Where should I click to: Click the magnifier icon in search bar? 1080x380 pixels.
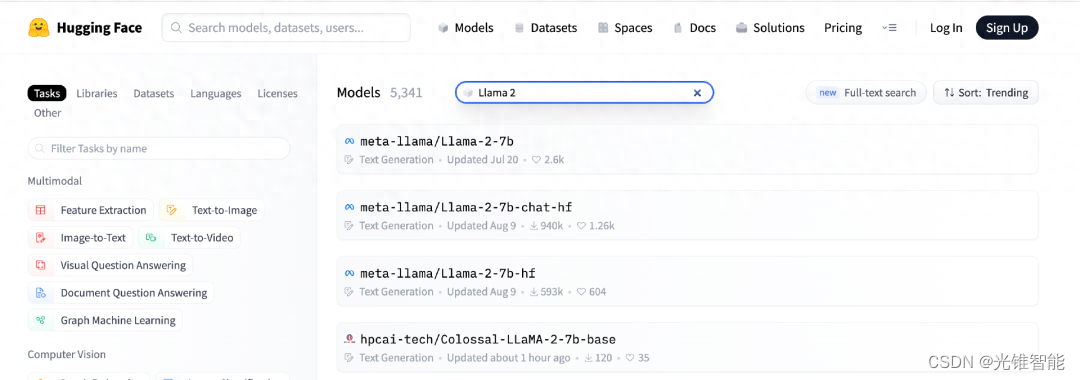tap(176, 28)
